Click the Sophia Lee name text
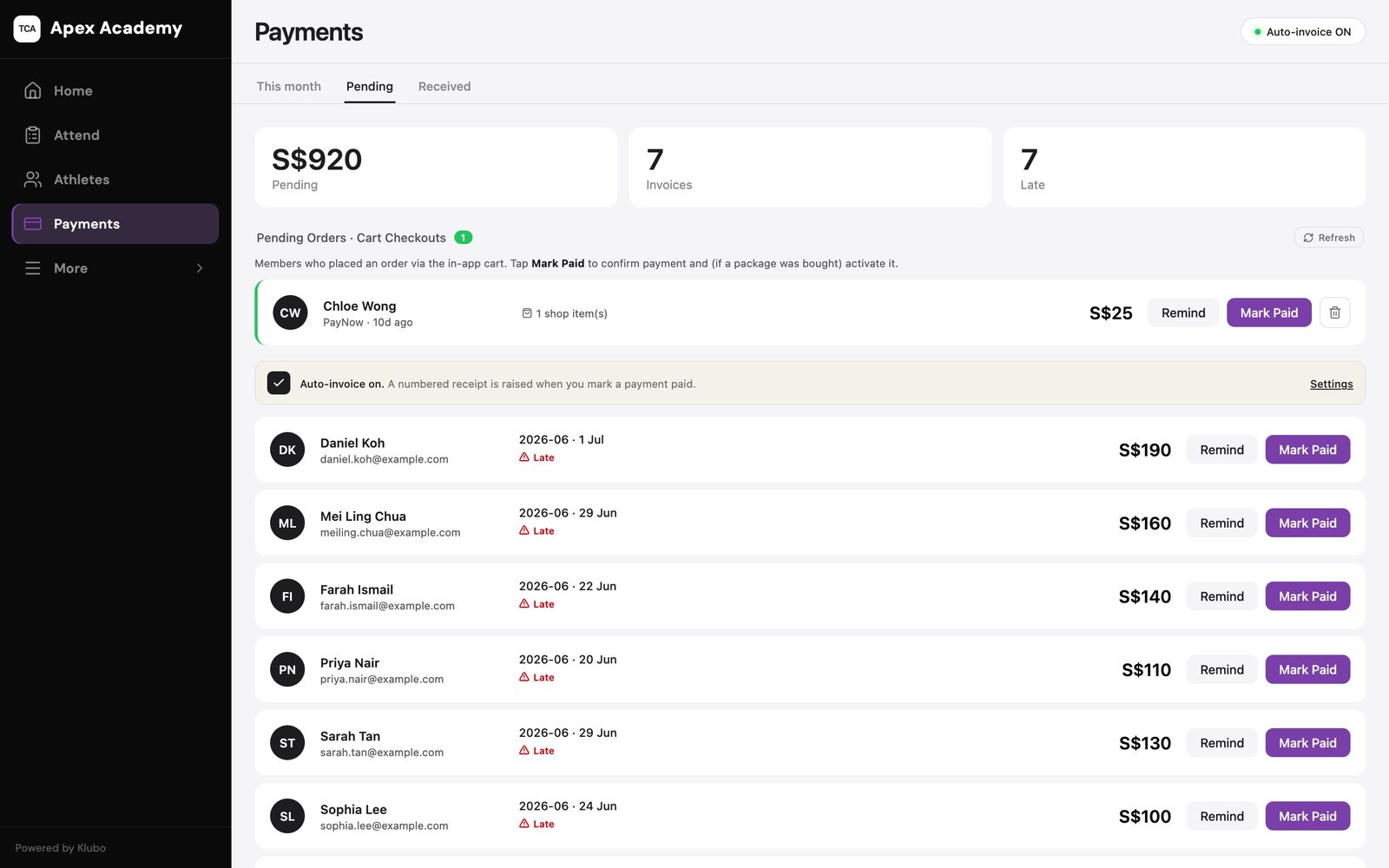Screen dimensions: 1389x868 (x=353, y=809)
